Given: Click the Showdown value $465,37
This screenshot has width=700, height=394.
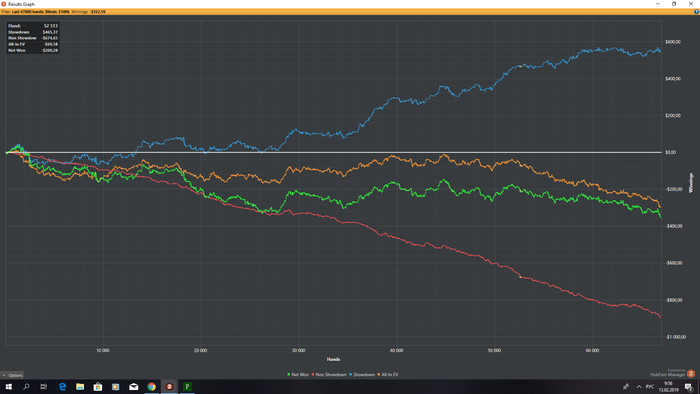Looking at the screenshot, I should pos(50,32).
